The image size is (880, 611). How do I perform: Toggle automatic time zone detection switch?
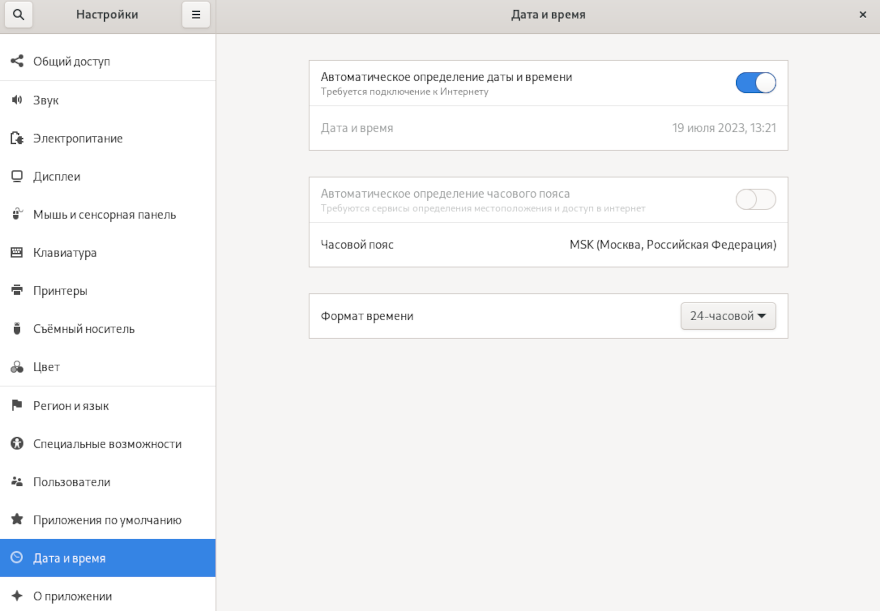(x=755, y=199)
